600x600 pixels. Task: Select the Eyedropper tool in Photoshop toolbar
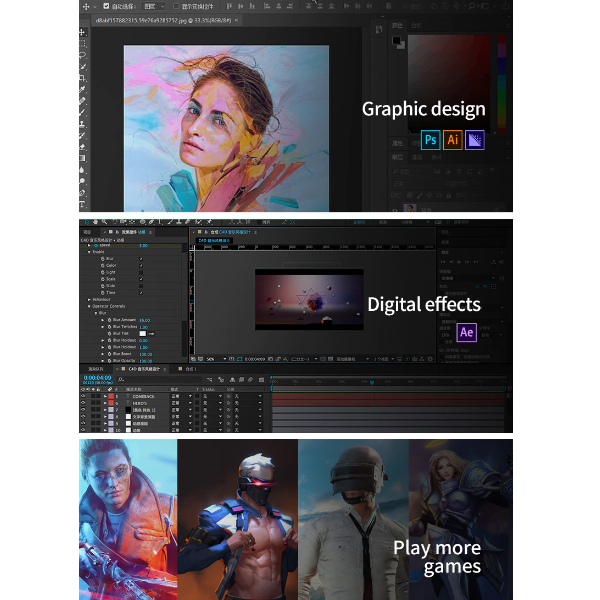pyautogui.click(x=83, y=89)
